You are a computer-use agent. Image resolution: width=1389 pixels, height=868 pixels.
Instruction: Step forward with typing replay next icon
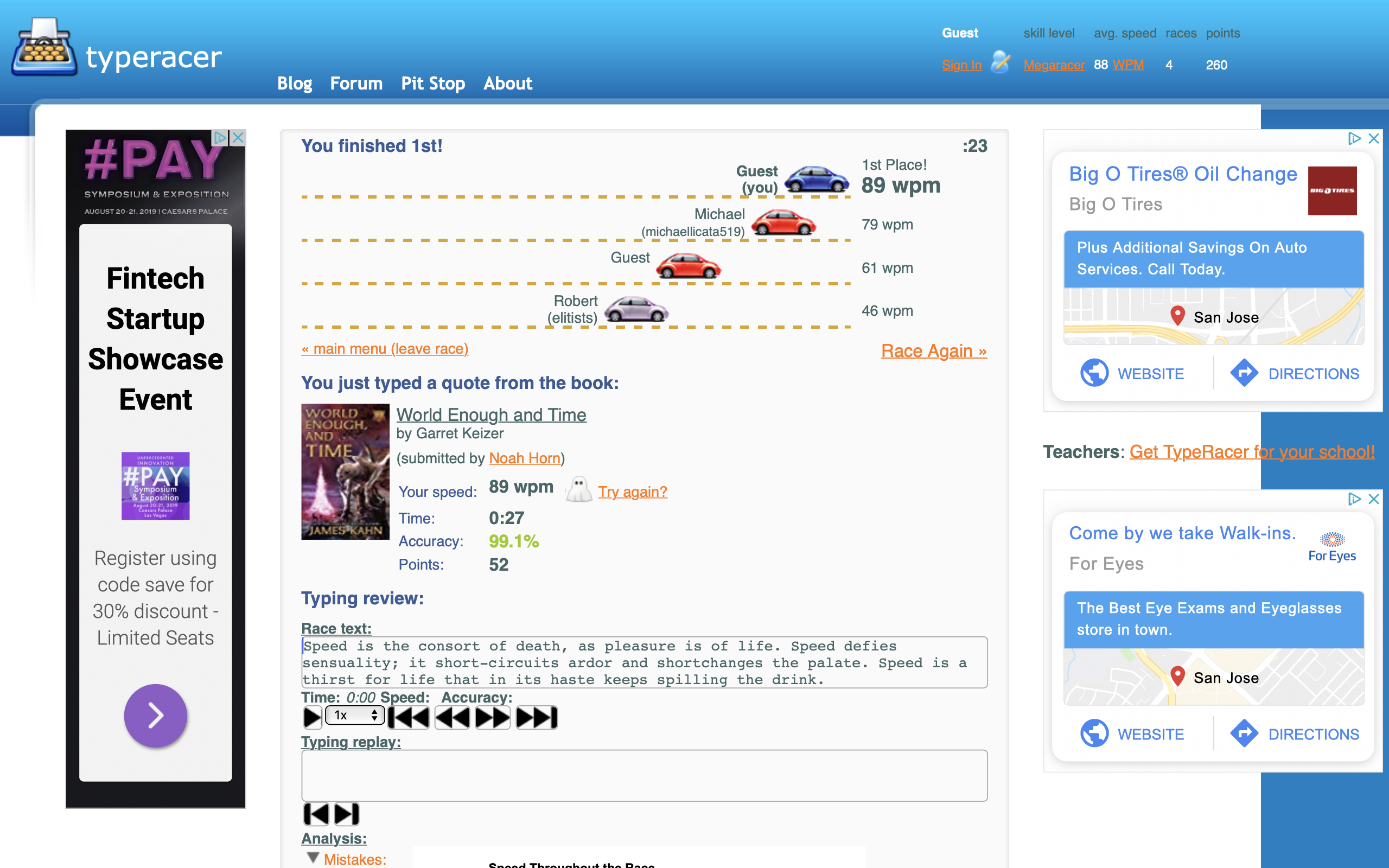347,814
